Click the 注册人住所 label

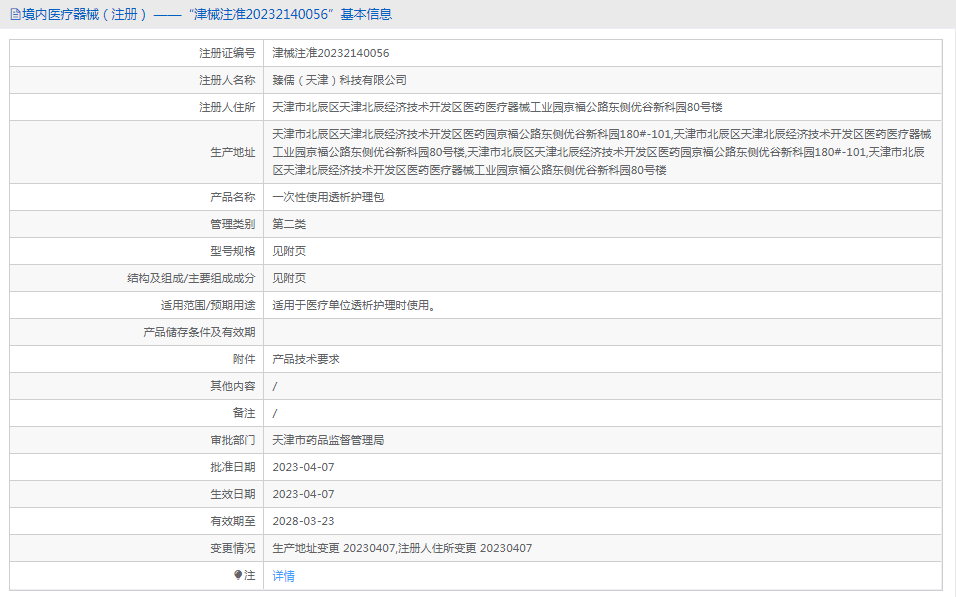pos(227,107)
